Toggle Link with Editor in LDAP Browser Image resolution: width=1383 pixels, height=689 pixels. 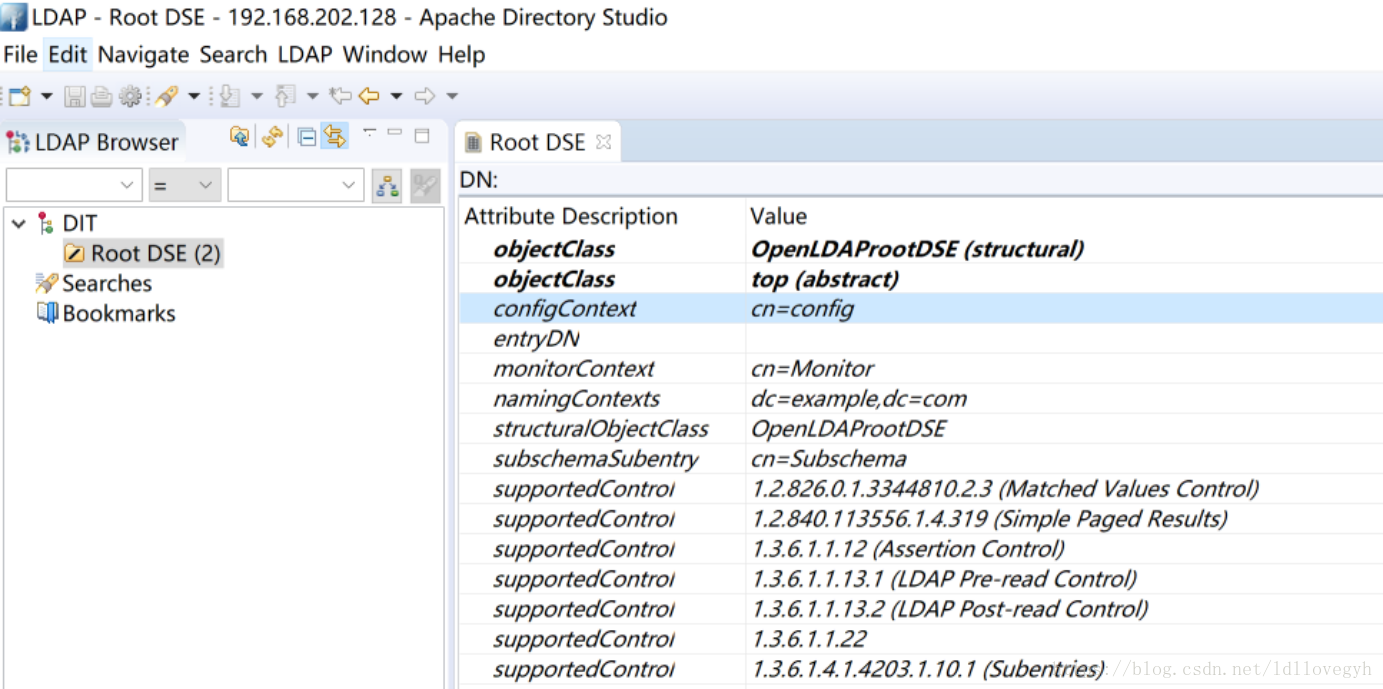(335, 136)
